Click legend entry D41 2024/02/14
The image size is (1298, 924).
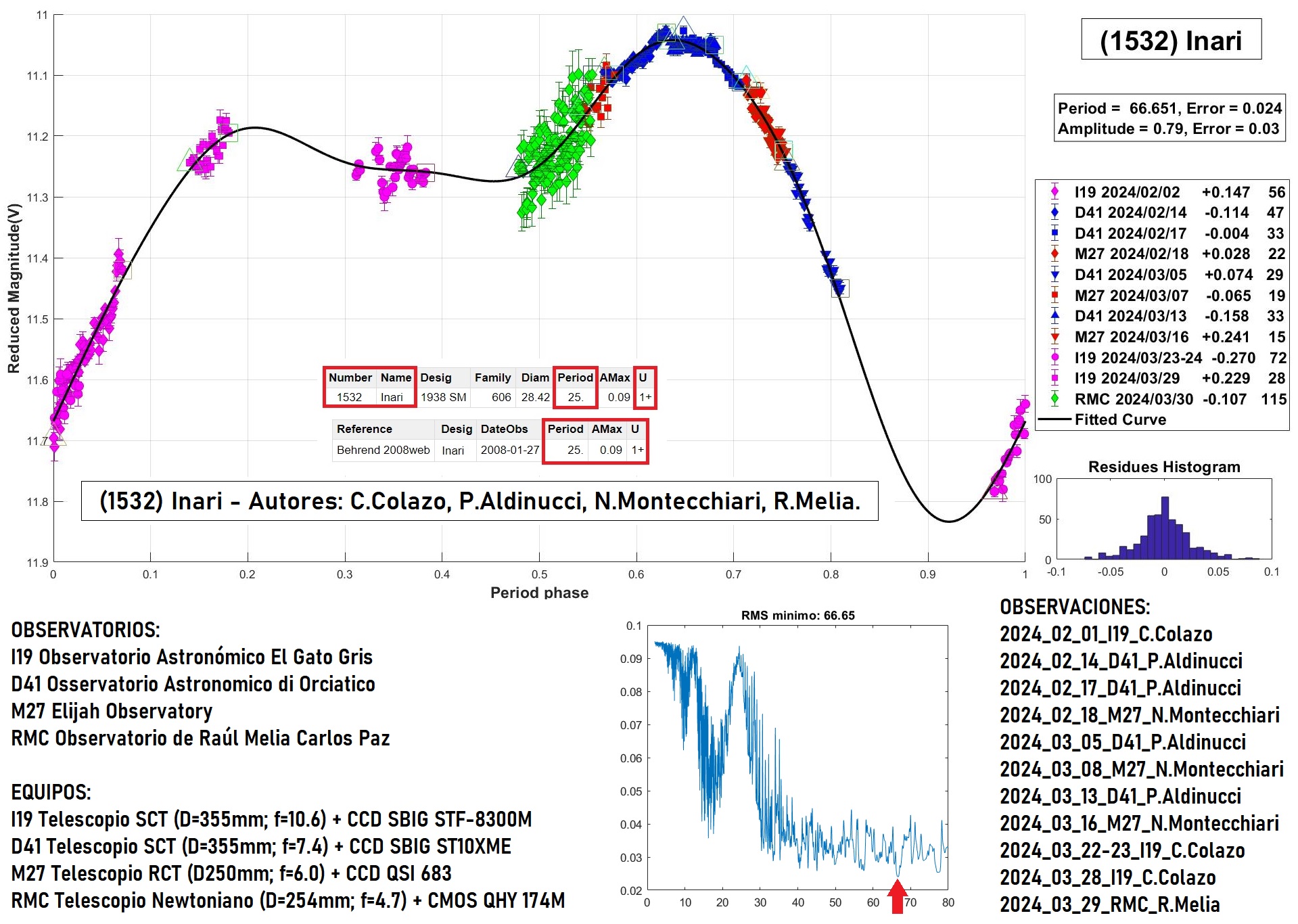1163,212
